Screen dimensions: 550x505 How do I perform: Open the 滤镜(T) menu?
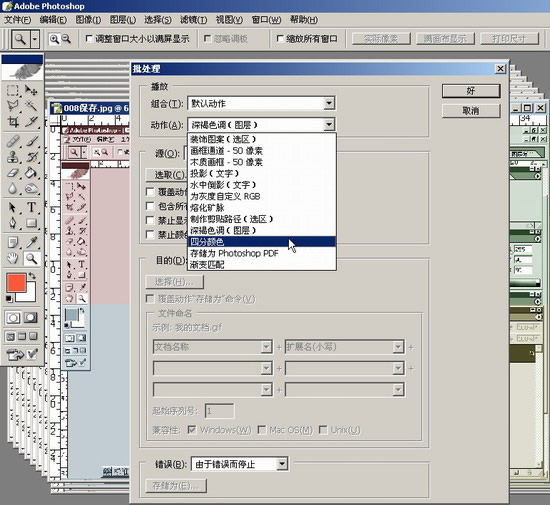tap(193, 20)
